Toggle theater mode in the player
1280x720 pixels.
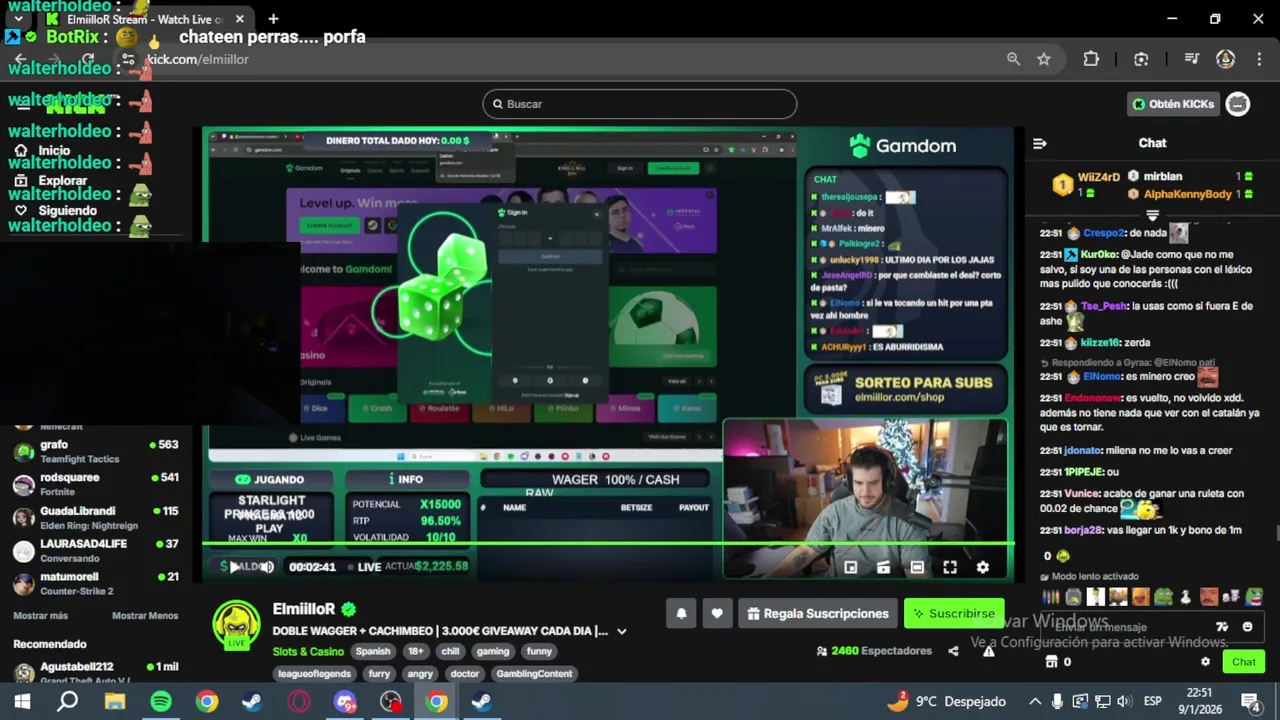click(917, 567)
